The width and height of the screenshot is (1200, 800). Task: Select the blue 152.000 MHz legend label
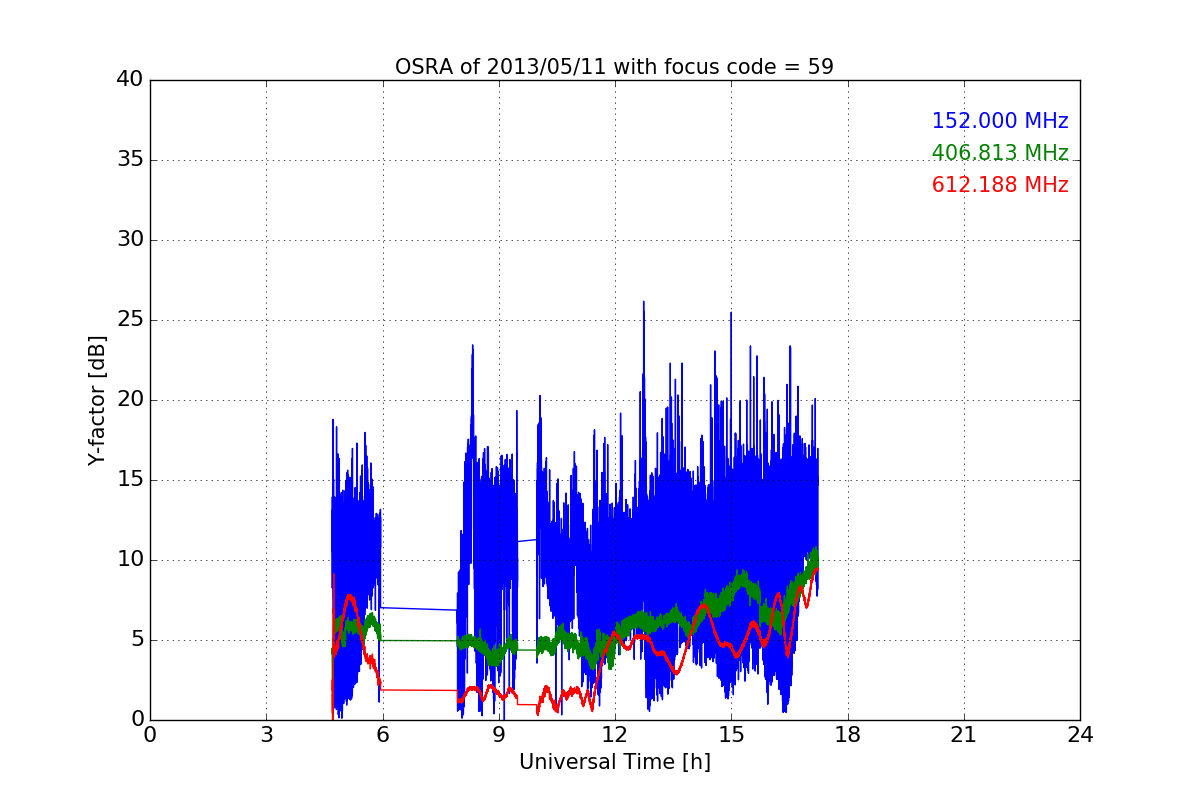coord(1000,121)
